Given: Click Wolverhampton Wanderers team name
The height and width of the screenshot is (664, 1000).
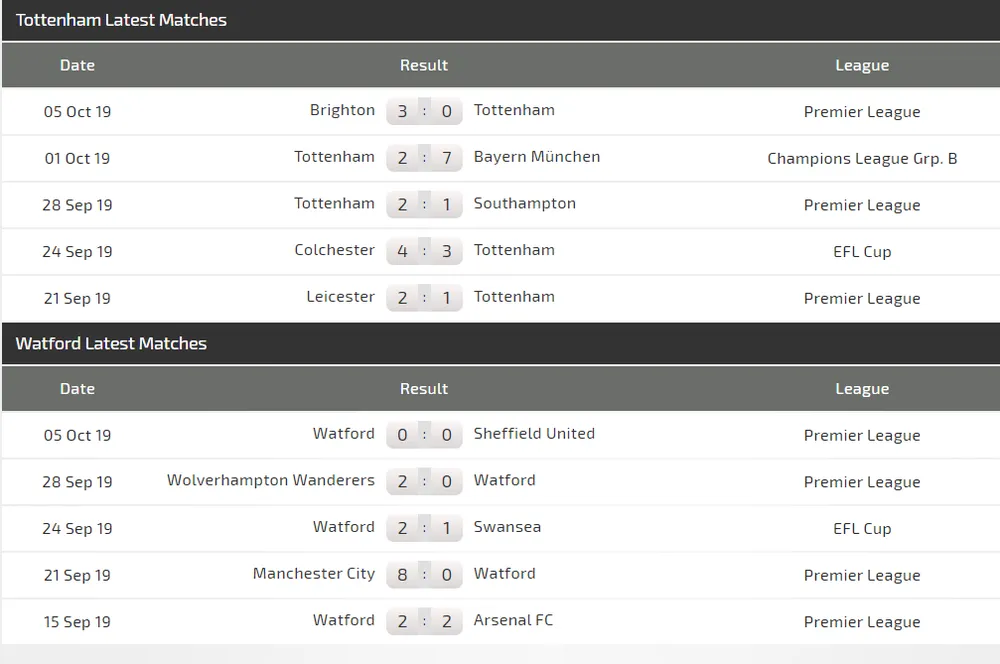Looking at the screenshot, I should (271, 480).
